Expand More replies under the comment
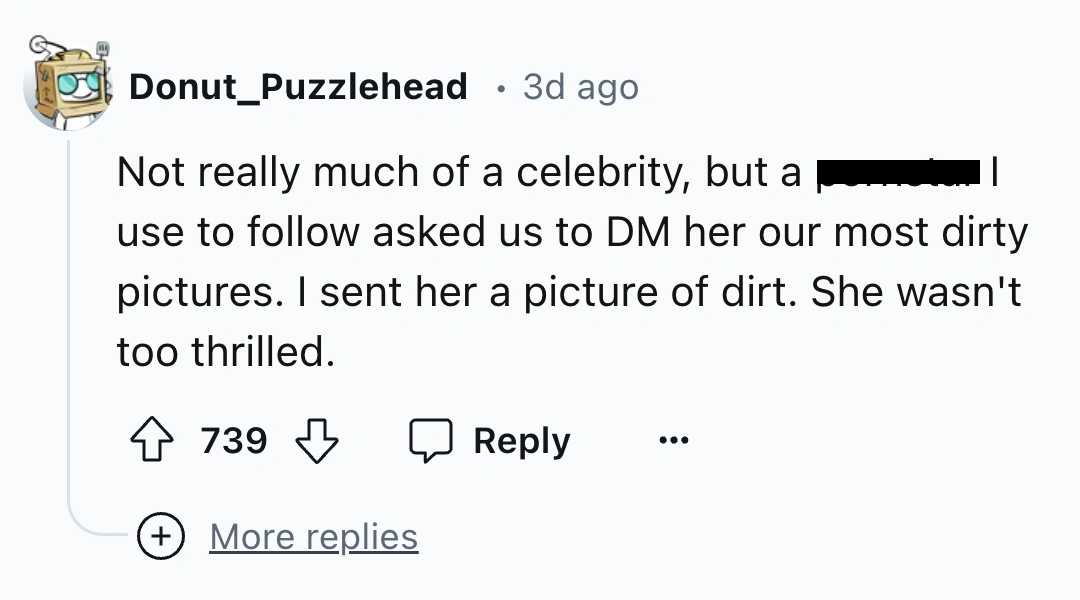Screen dimensions: 1080x600 click(x=313, y=538)
